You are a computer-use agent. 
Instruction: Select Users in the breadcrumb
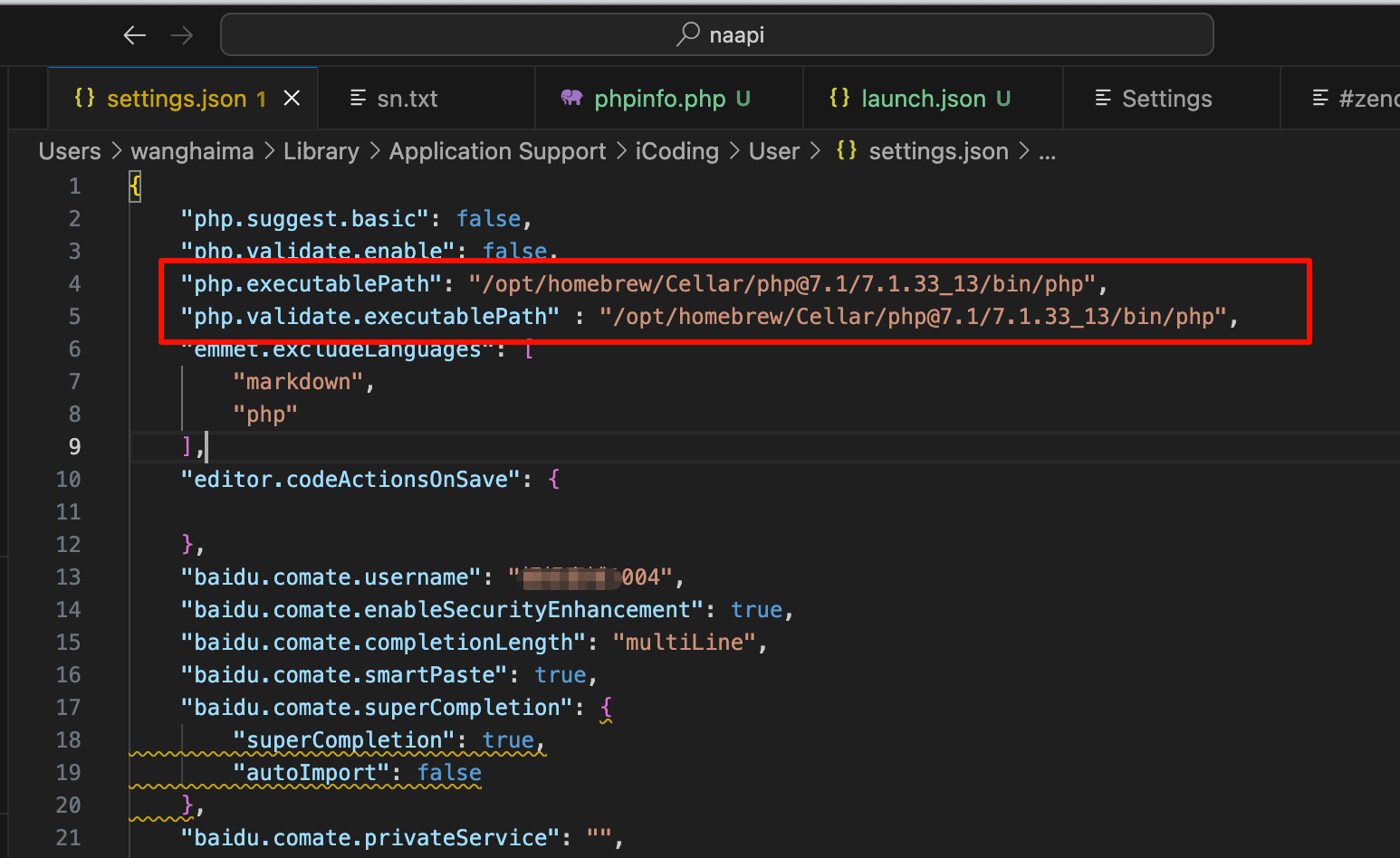(70, 151)
